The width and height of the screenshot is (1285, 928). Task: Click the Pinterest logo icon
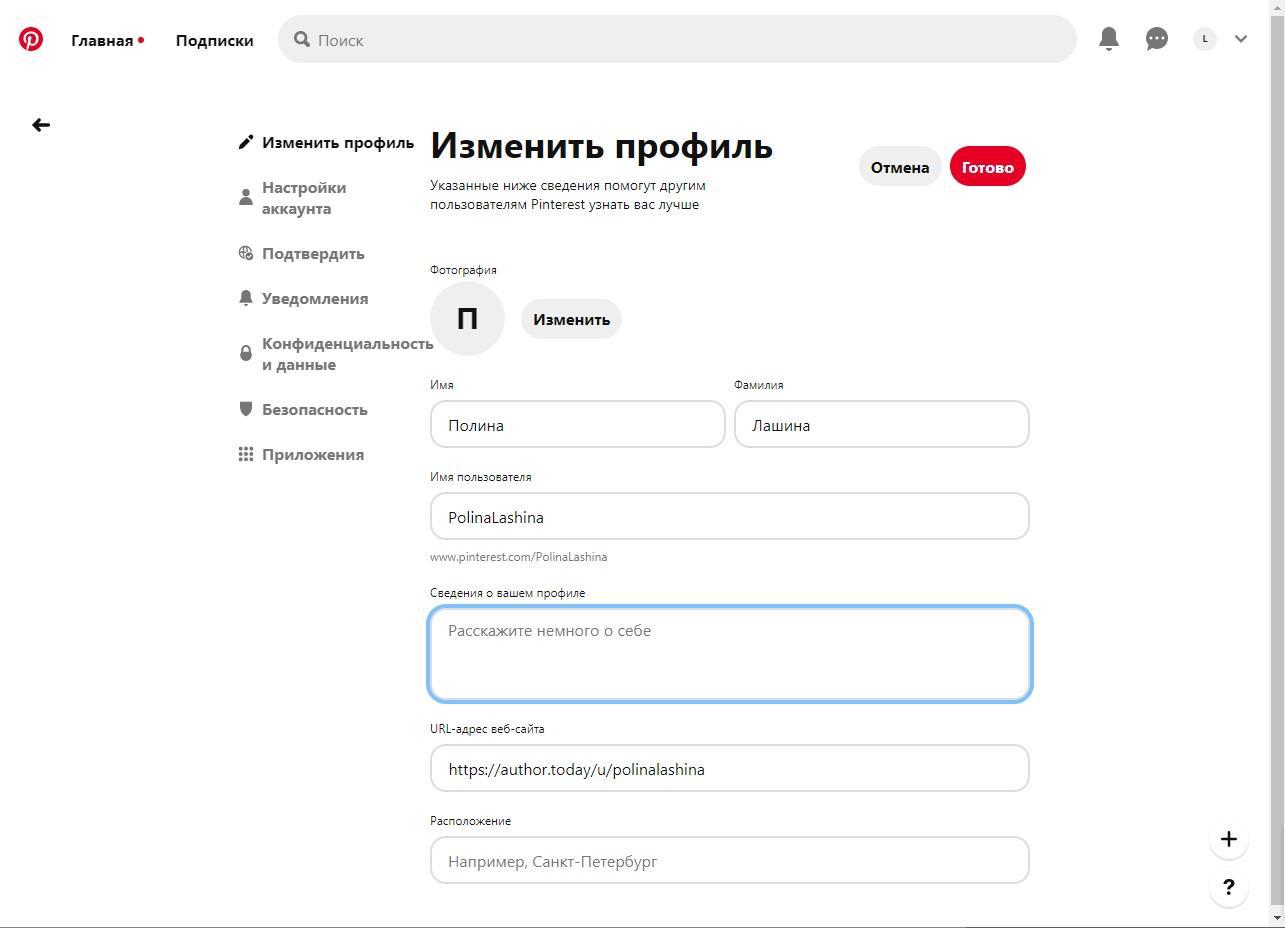31,40
